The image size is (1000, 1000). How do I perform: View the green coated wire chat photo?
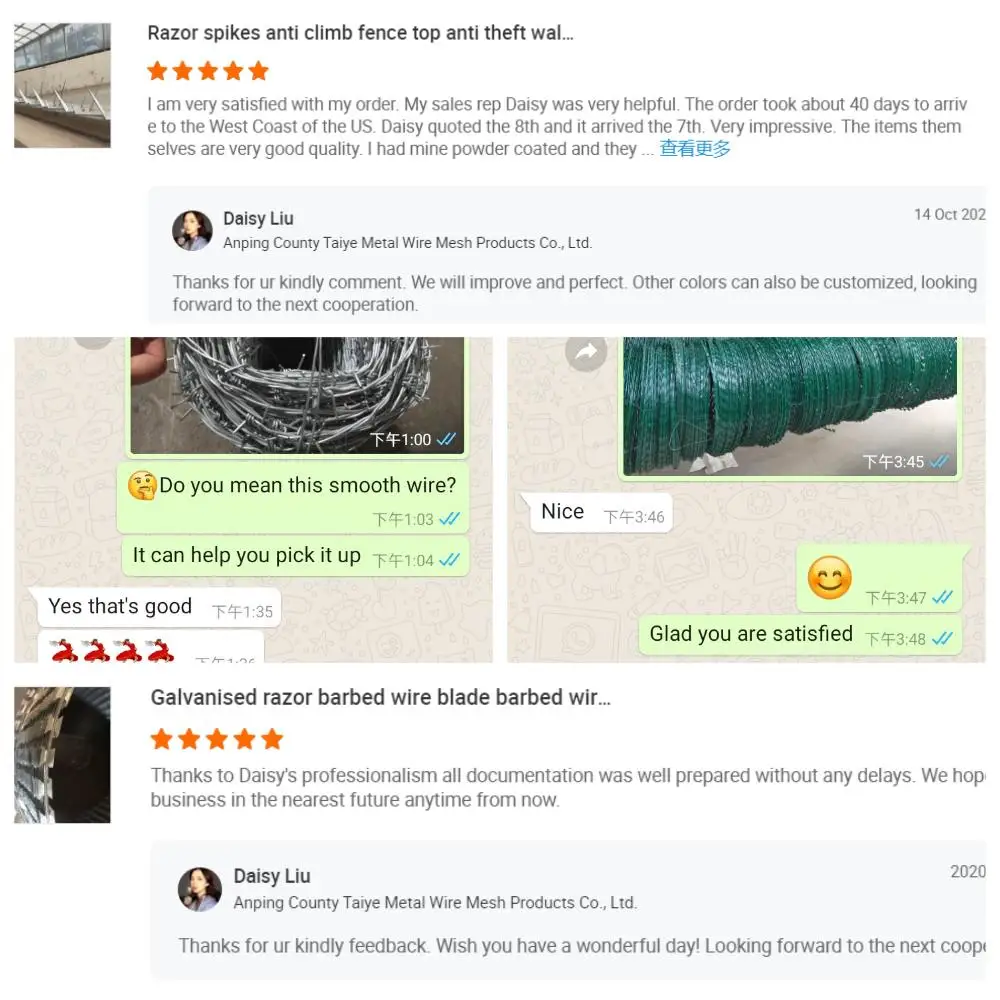coord(790,406)
